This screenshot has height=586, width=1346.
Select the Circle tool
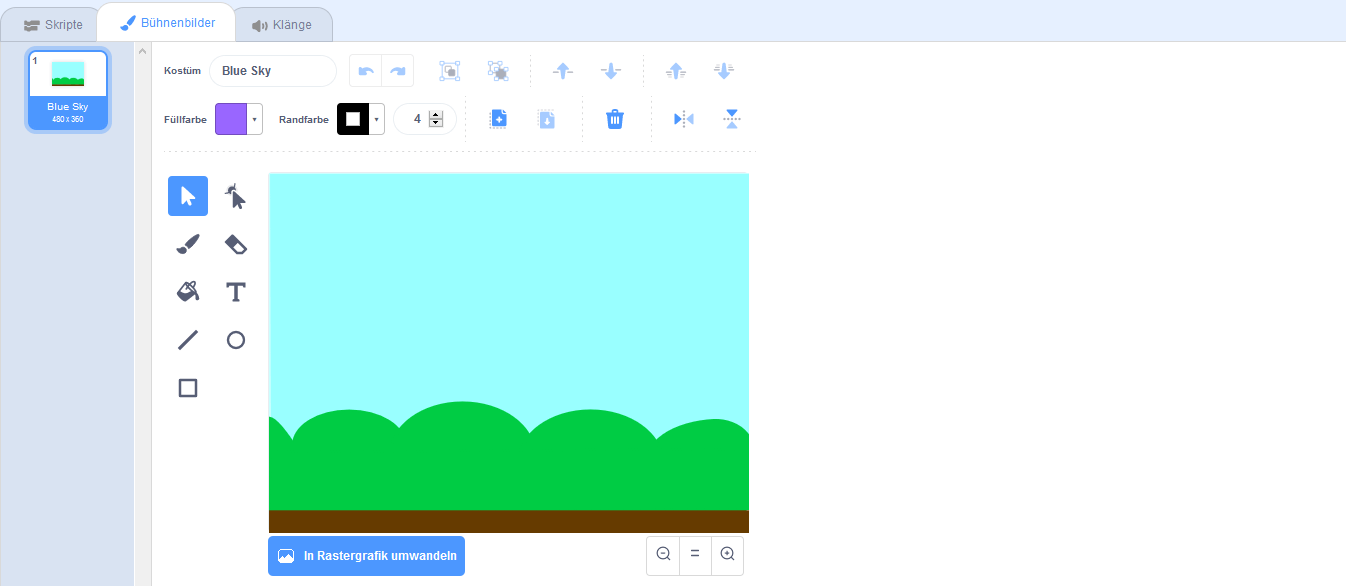(236, 340)
